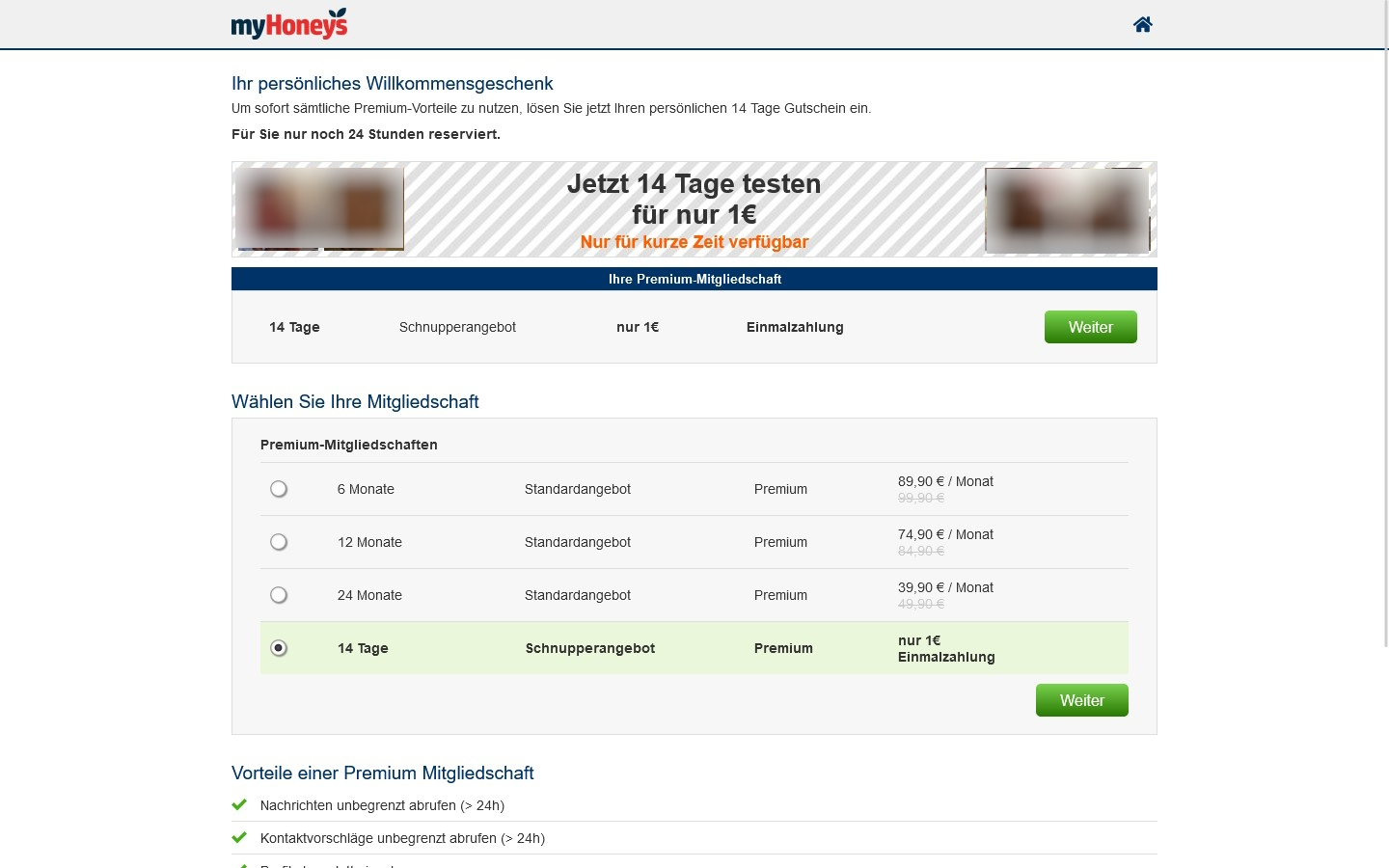Screen dimensions: 1389x868
Task: Choose the 12 Monate membership radio button
Action: [x=279, y=542]
